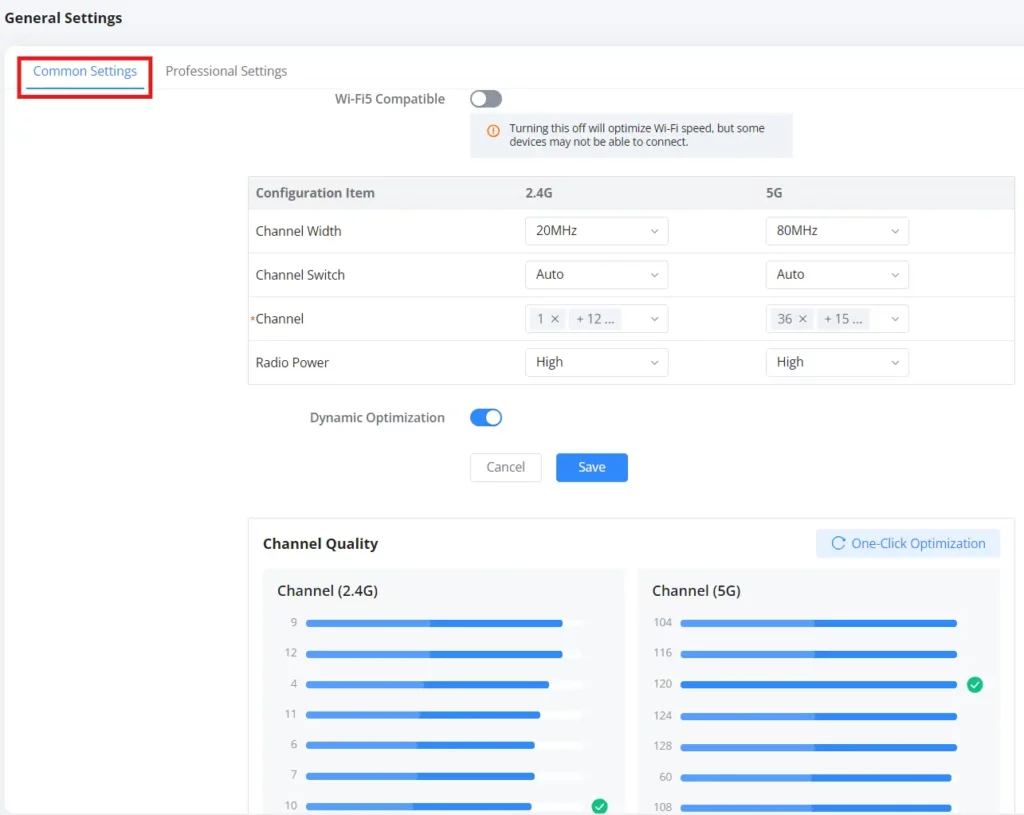This screenshot has height=815, width=1024.
Task: Save the general settings
Action: [x=592, y=468]
